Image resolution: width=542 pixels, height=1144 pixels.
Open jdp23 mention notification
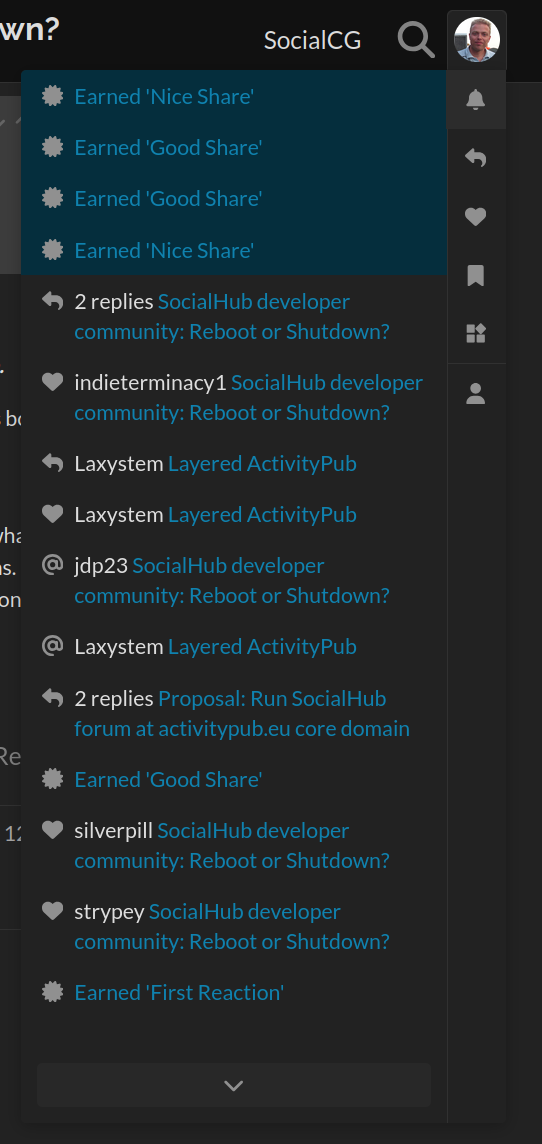pyautogui.click(x=234, y=581)
